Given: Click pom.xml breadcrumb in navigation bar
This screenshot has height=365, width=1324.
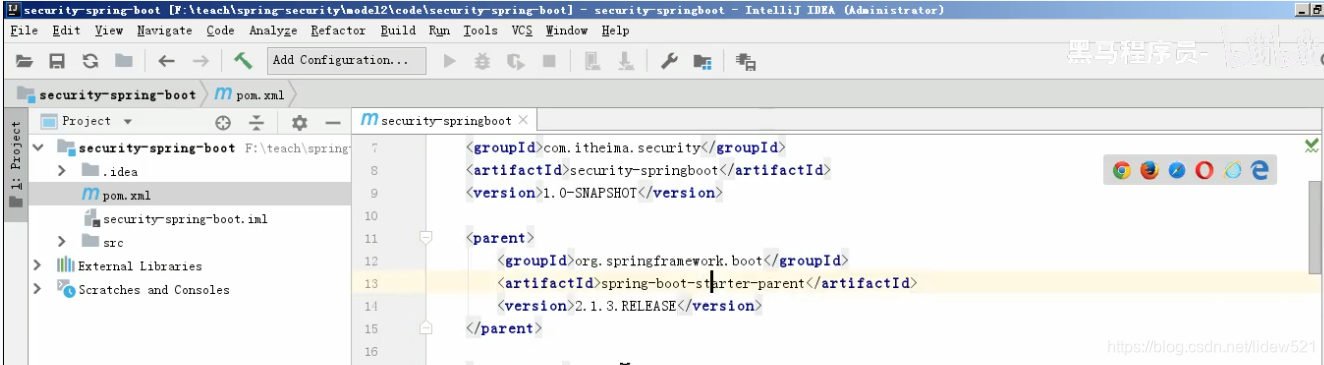Looking at the screenshot, I should (250, 95).
